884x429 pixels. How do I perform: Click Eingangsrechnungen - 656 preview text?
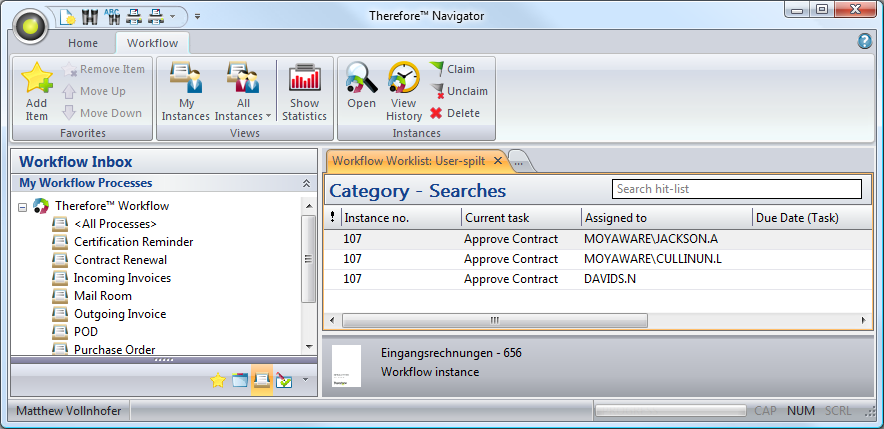[x=451, y=353]
